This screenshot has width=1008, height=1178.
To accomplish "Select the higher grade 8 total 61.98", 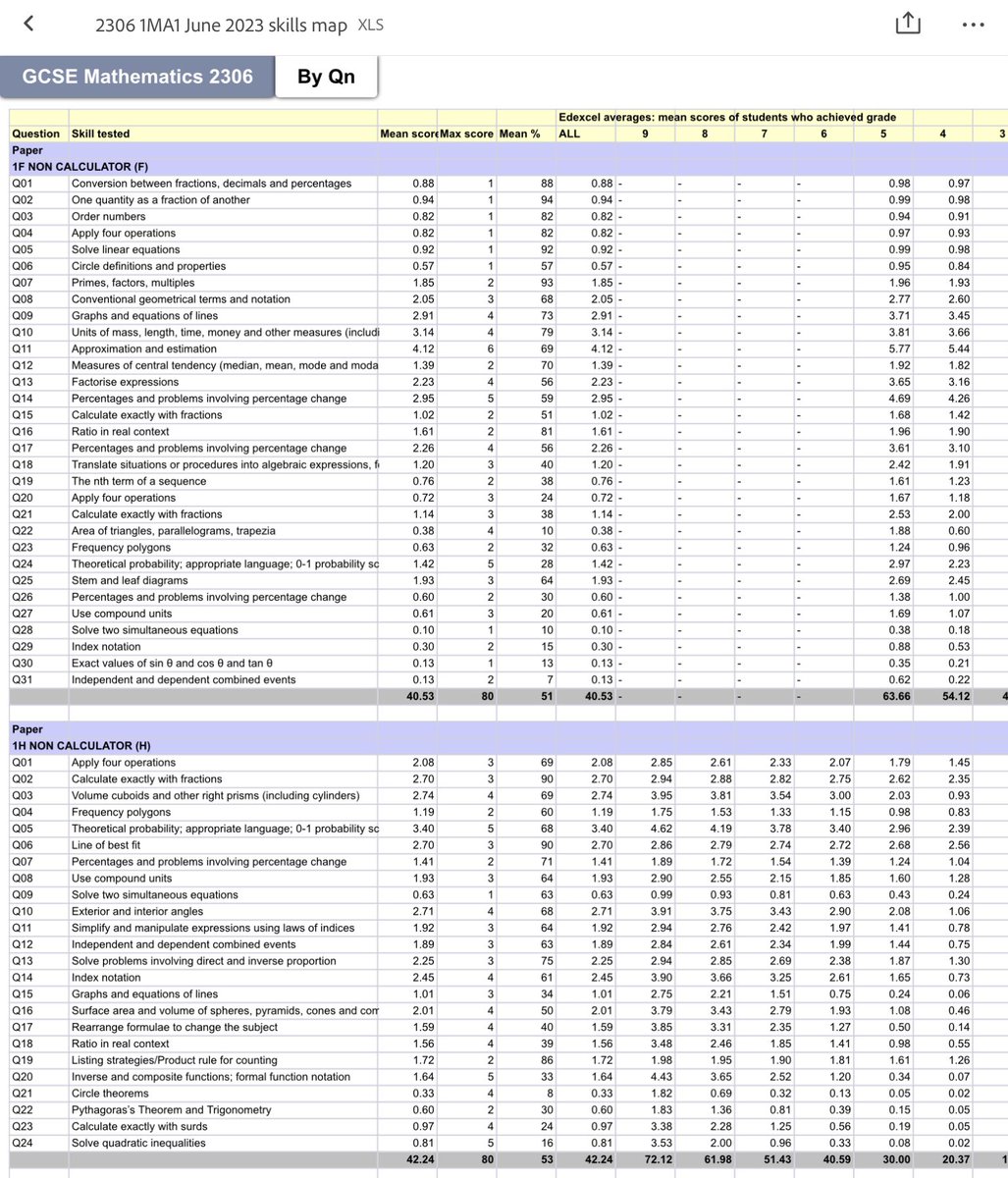I will coord(705,1159).
